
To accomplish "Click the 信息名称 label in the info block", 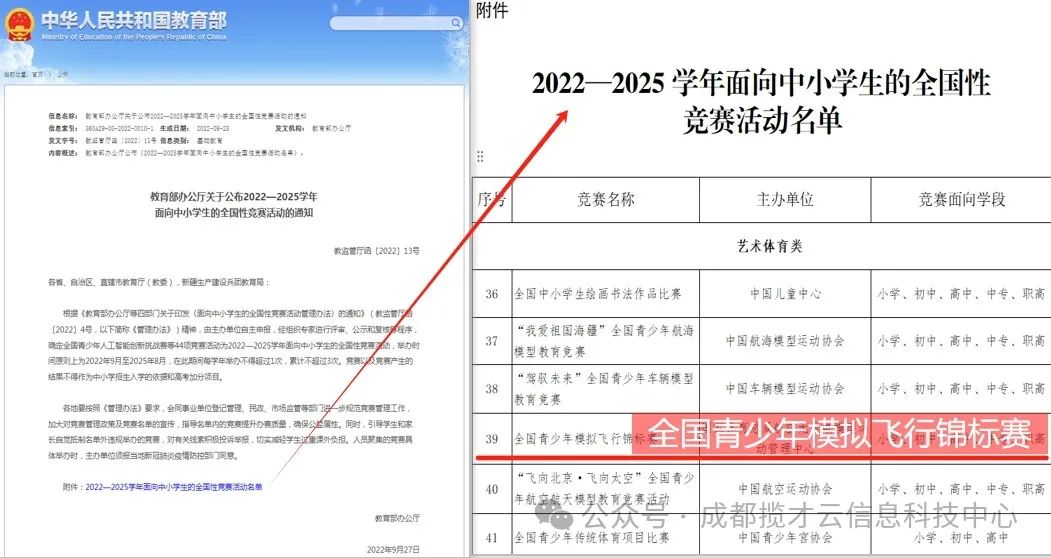I will (62, 116).
